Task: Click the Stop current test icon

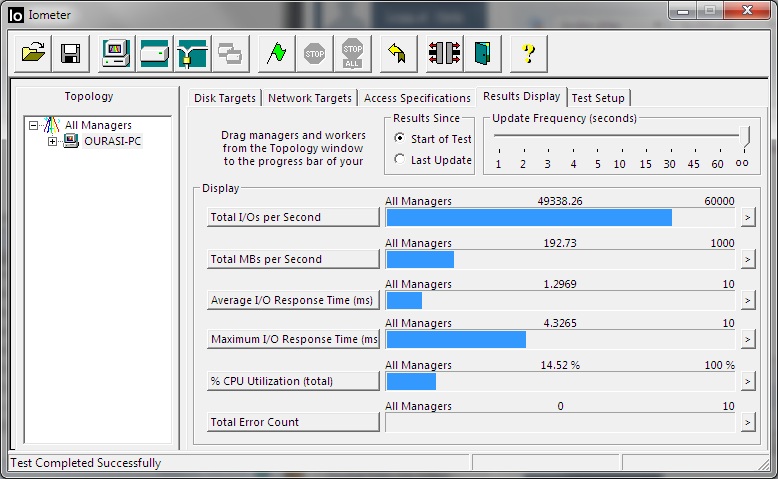Action: tap(315, 54)
